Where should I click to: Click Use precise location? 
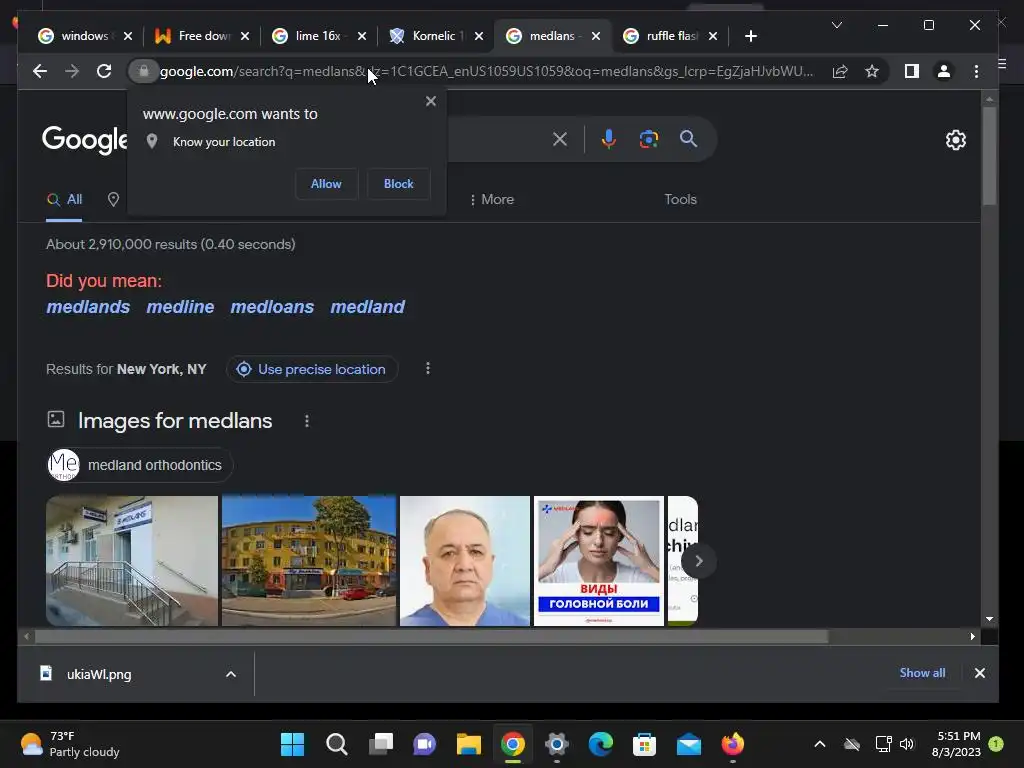coord(312,369)
